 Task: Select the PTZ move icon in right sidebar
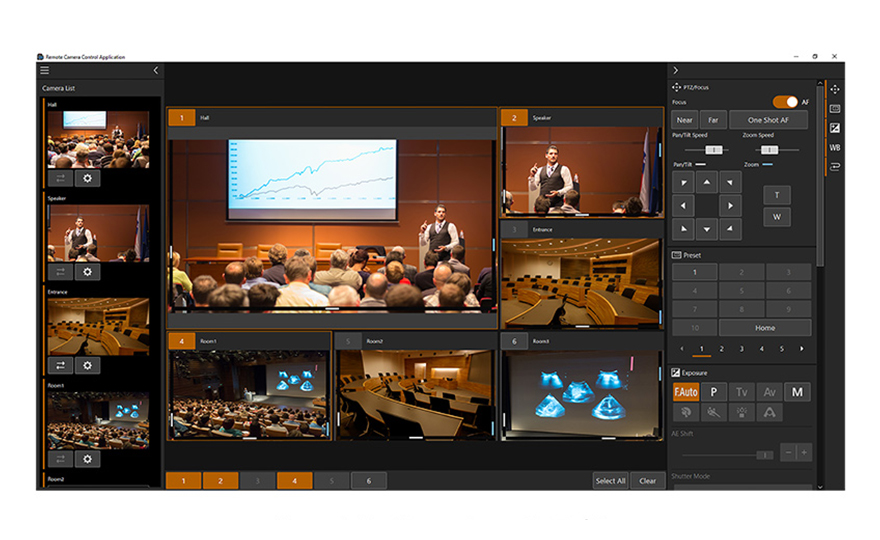coord(835,89)
